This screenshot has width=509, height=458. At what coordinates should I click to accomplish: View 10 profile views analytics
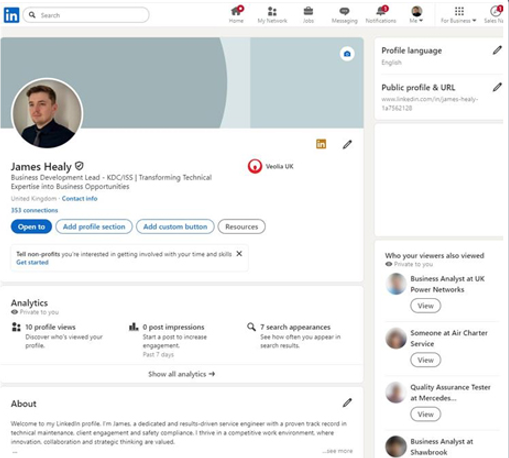[x=50, y=327]
